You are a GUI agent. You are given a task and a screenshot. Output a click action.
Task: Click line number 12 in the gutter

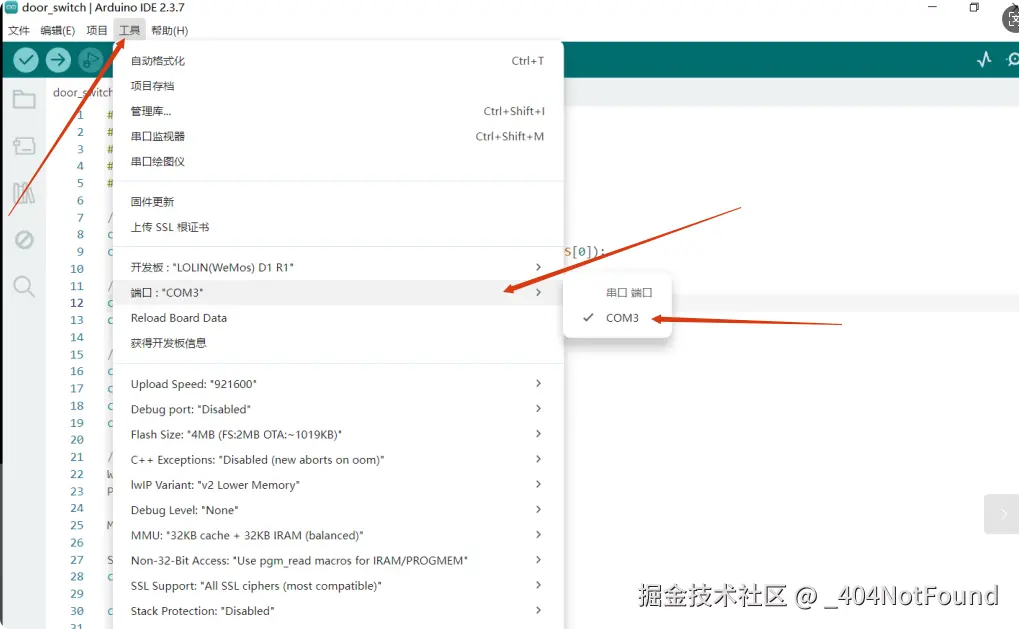pyautogui.click(x=77, y=303)
